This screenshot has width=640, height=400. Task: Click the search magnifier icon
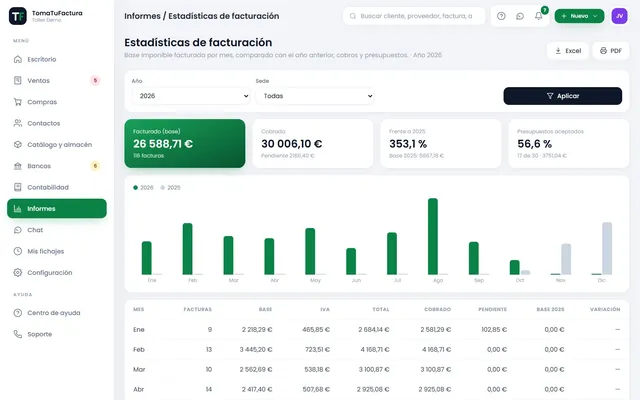[353, 16]
